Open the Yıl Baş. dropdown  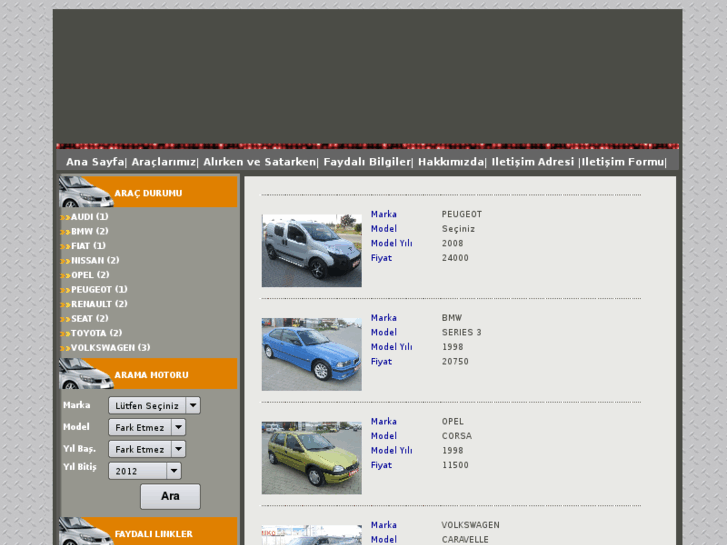146,449
